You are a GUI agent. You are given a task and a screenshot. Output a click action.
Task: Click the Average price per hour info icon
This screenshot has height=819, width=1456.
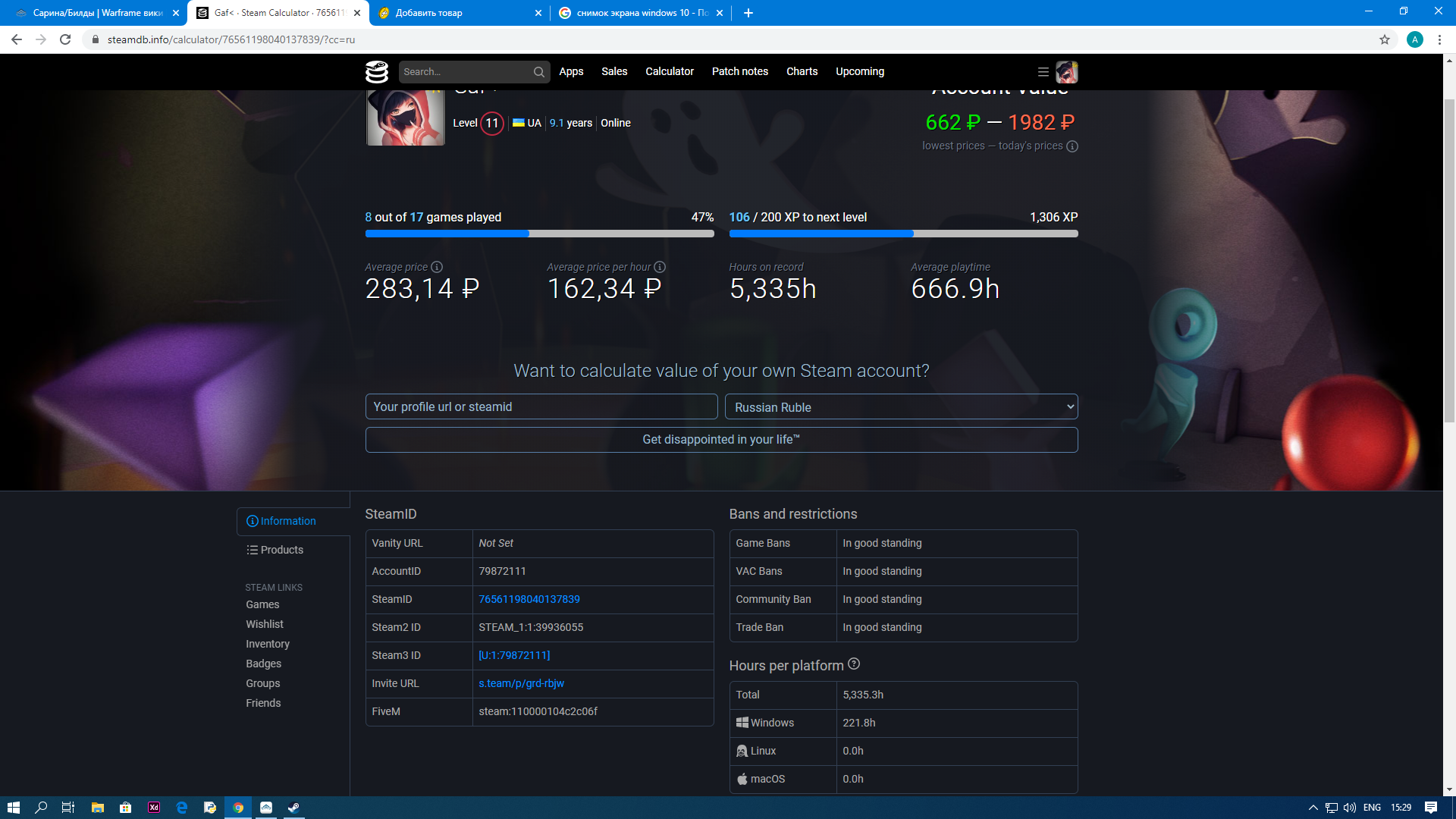(660, 267)
